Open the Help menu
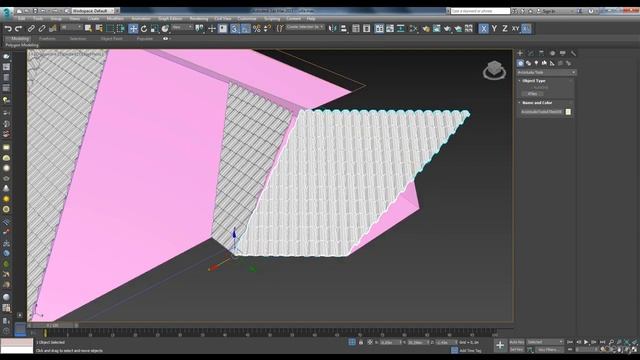Image resolution: width=640 pixels, height=360 pixels. pos(311,19)
